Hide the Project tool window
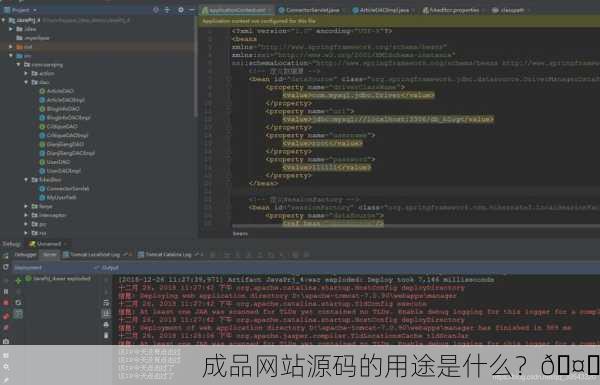 tap(192, 10)
